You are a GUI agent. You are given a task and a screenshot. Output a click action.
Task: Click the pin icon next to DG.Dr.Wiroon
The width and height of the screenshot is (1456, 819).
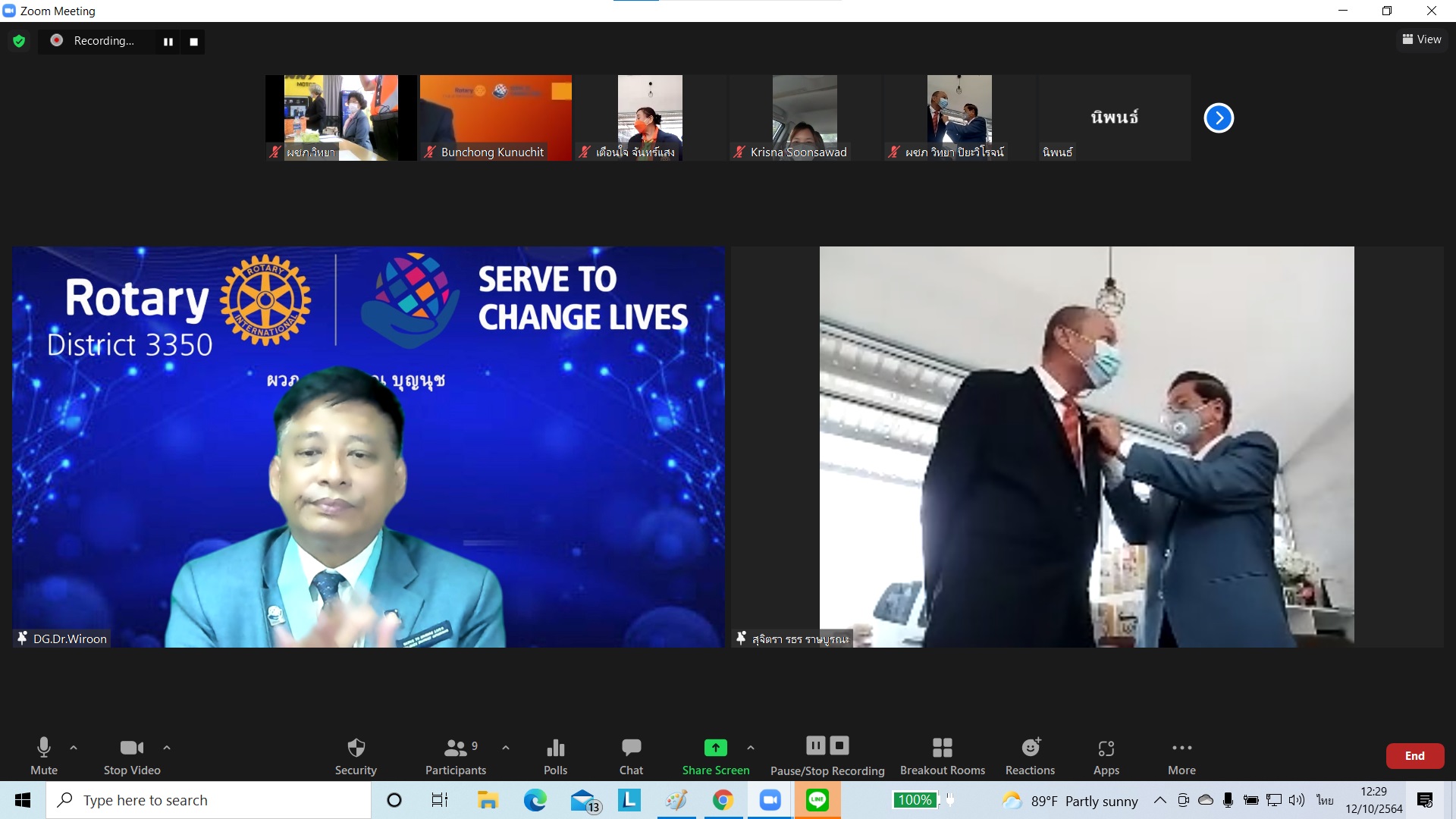22,639
